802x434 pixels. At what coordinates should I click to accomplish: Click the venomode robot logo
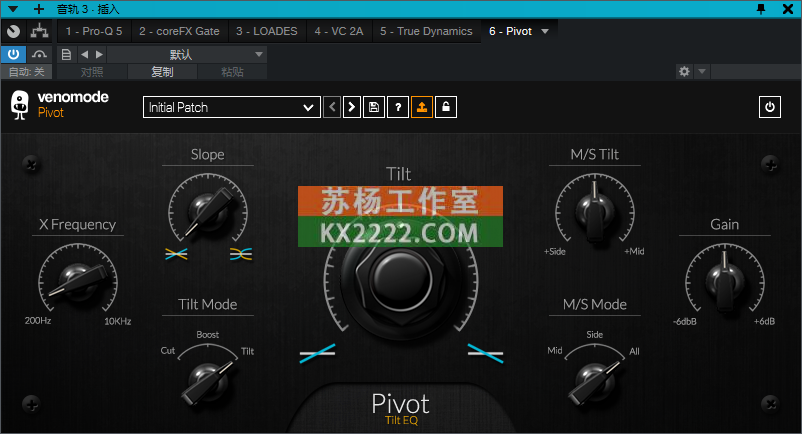20,105
